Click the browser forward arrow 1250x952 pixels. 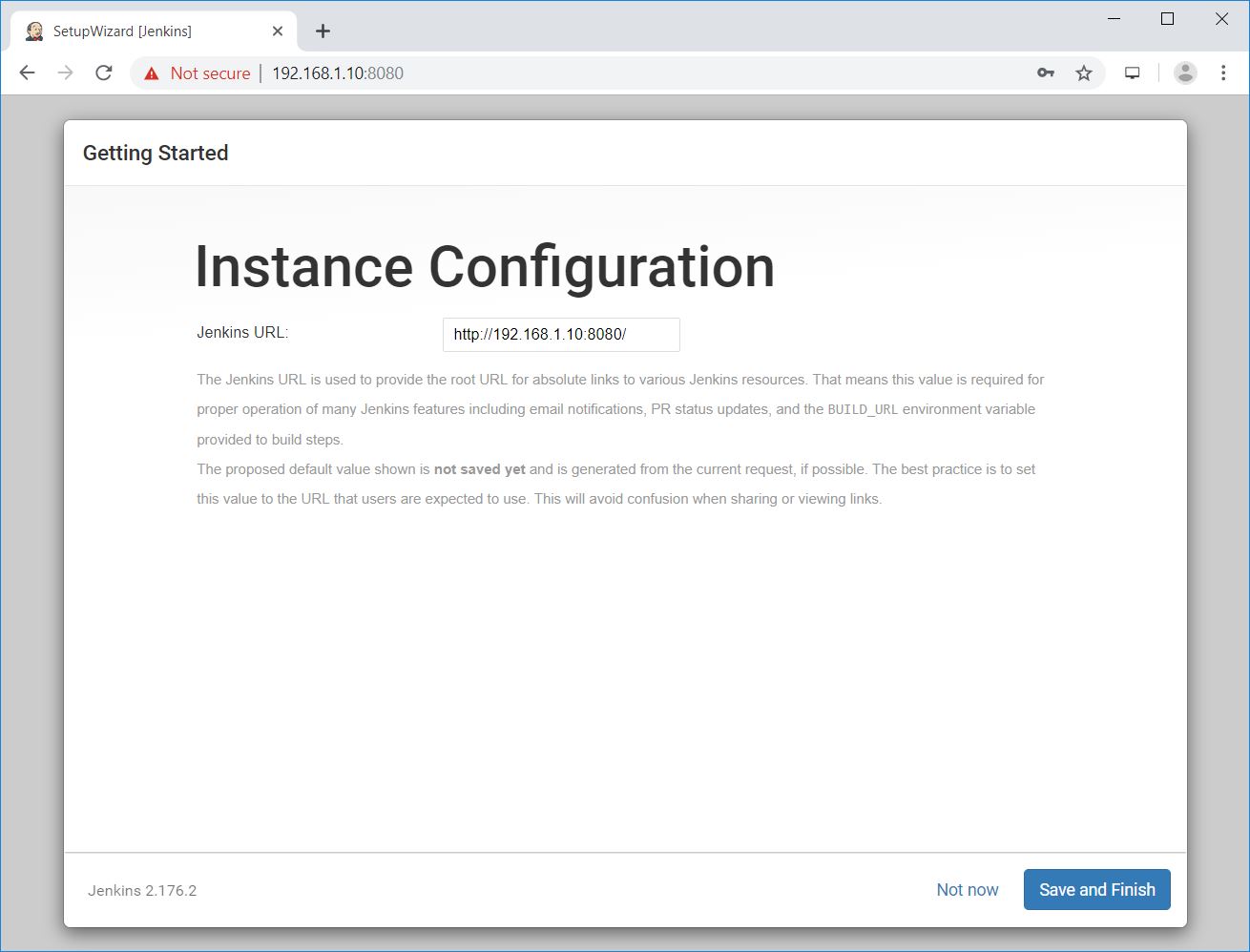[x=65, y=73]
